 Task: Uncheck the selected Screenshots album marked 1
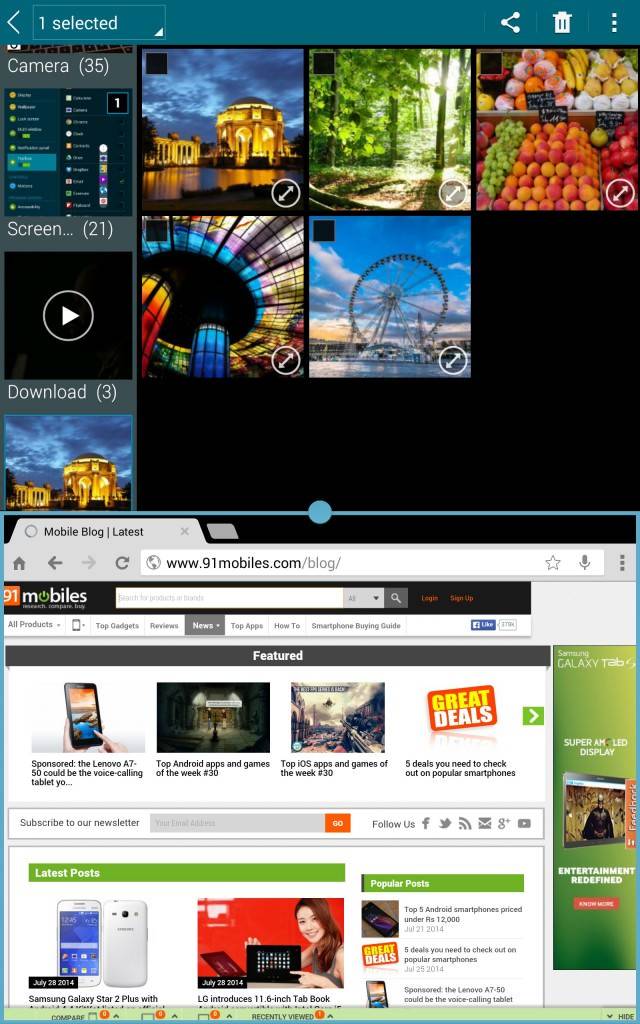coord(118,103)
